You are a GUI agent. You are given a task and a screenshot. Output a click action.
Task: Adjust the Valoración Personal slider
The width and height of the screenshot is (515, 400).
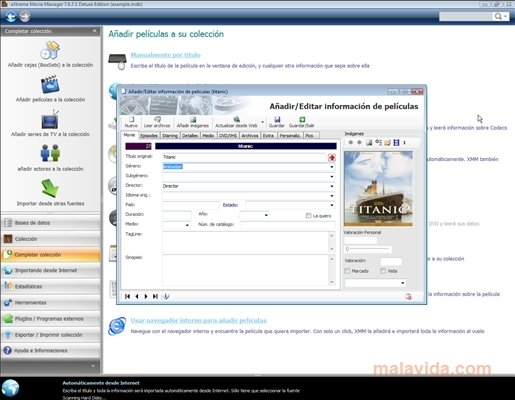click(368, 249)
